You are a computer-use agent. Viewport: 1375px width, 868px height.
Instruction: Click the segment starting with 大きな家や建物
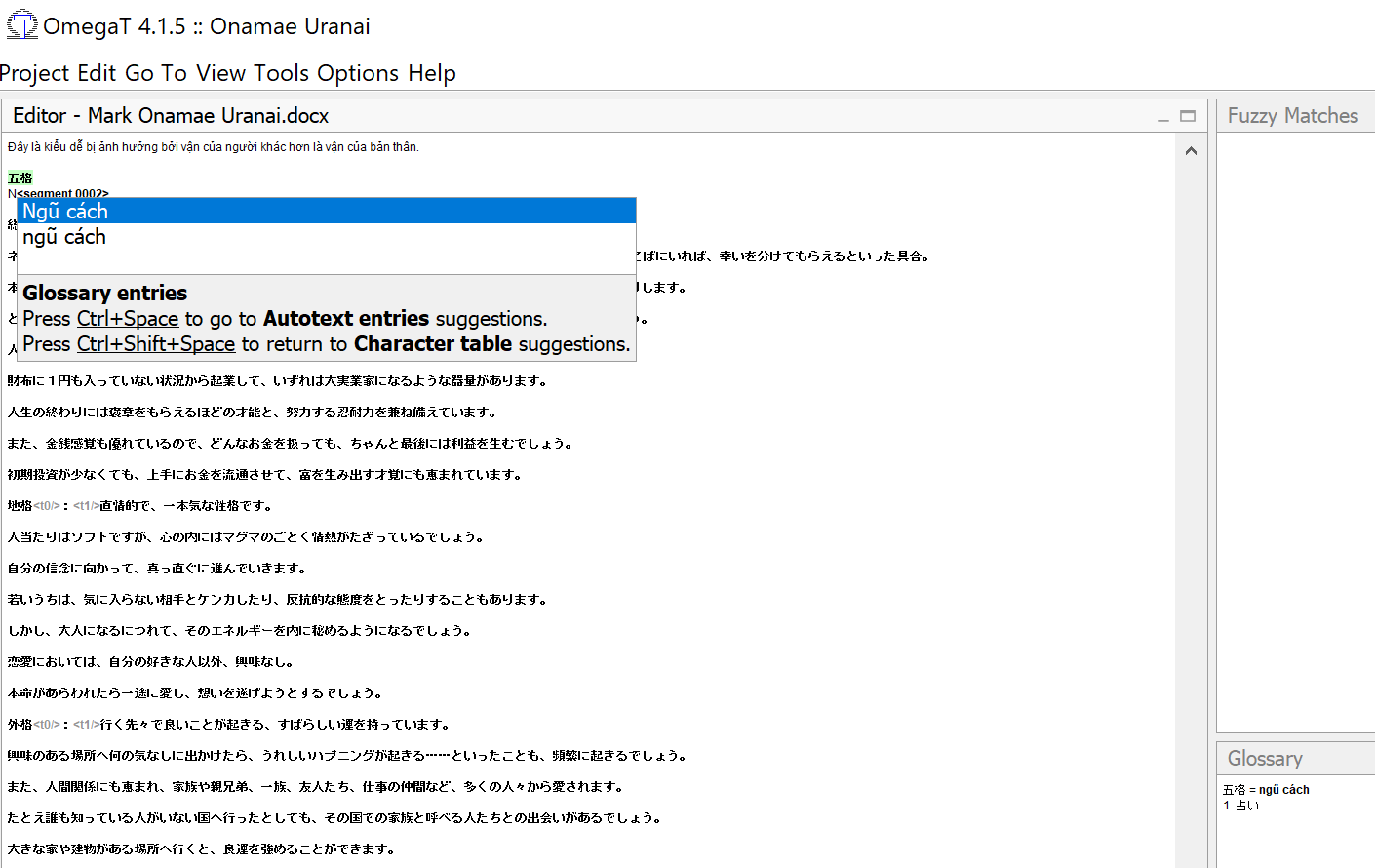click(x=201, y=849)
